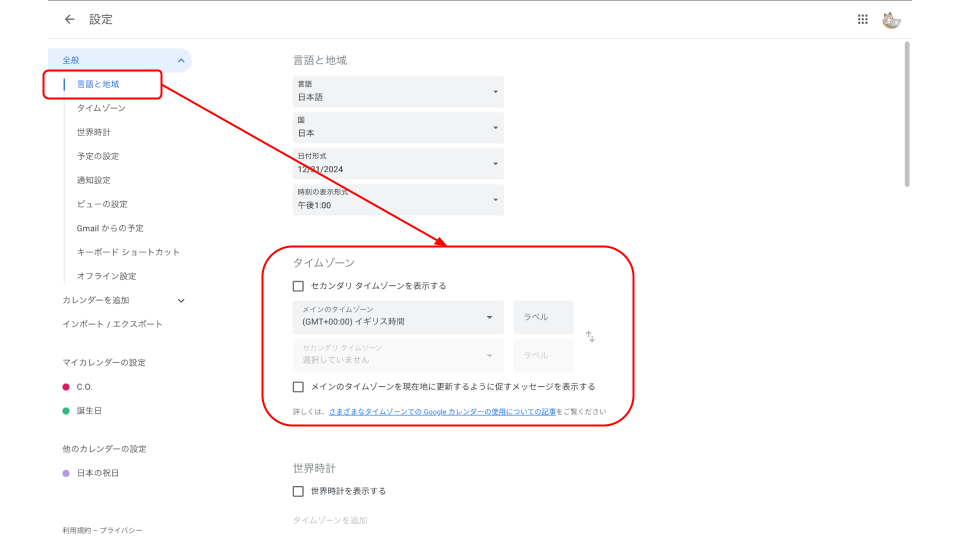960x540 pixels.
Task: Select the C.O. calendar red color dot
Action: point(66,387)
